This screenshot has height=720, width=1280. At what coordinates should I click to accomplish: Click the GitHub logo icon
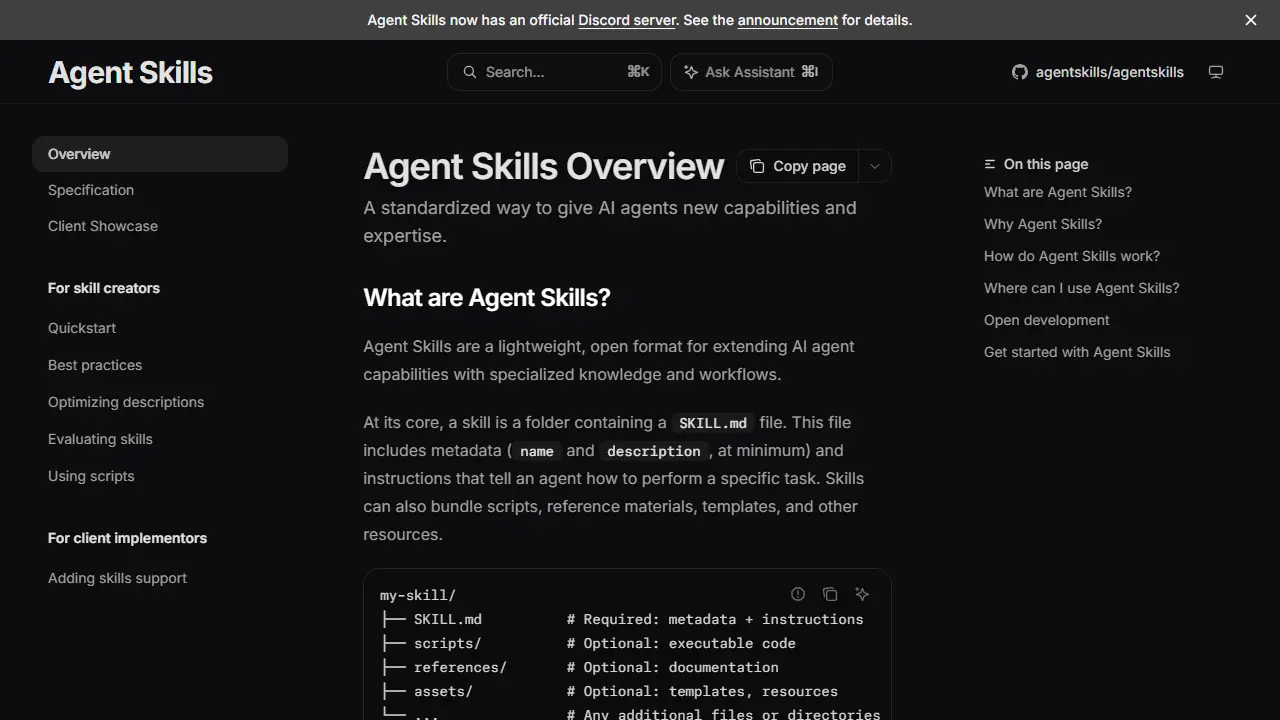click(1020, 72)
